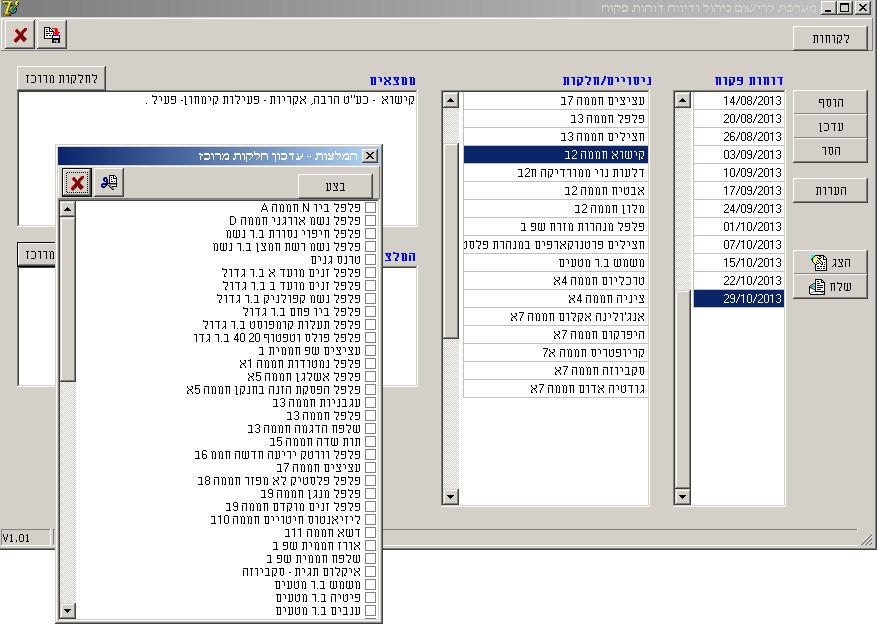
Task: Select ציניה חממה 4א row
Action: click(x=555, y=299)
